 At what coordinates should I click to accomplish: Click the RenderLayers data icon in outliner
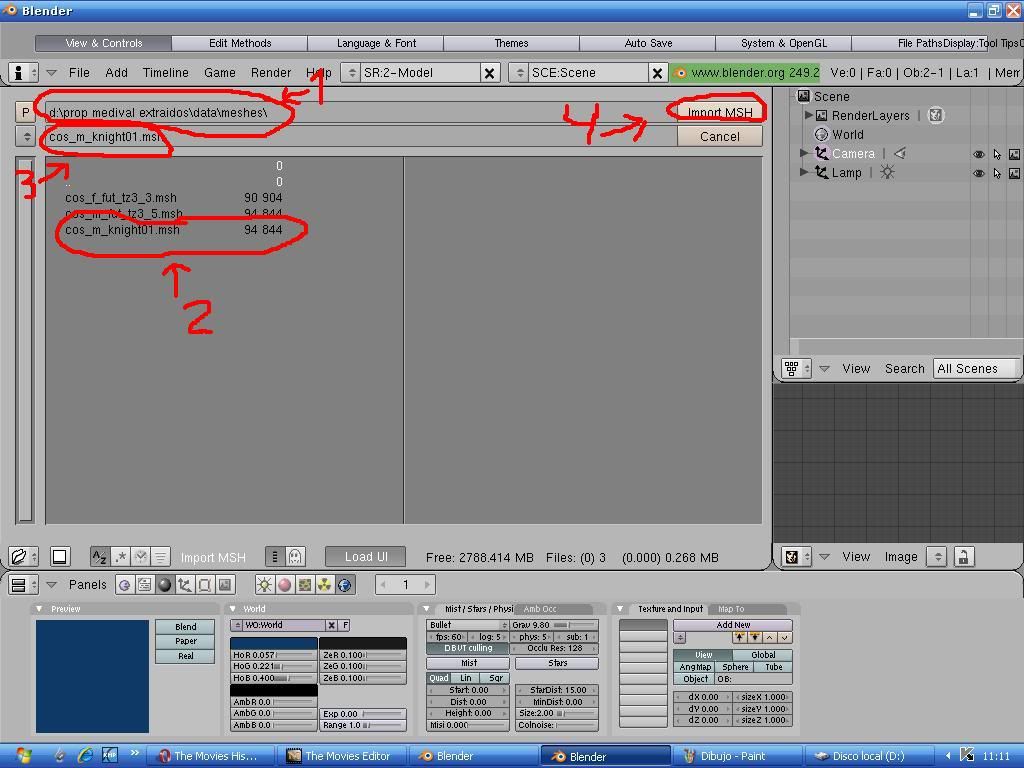pyautogui.click(x=936, y=116)
